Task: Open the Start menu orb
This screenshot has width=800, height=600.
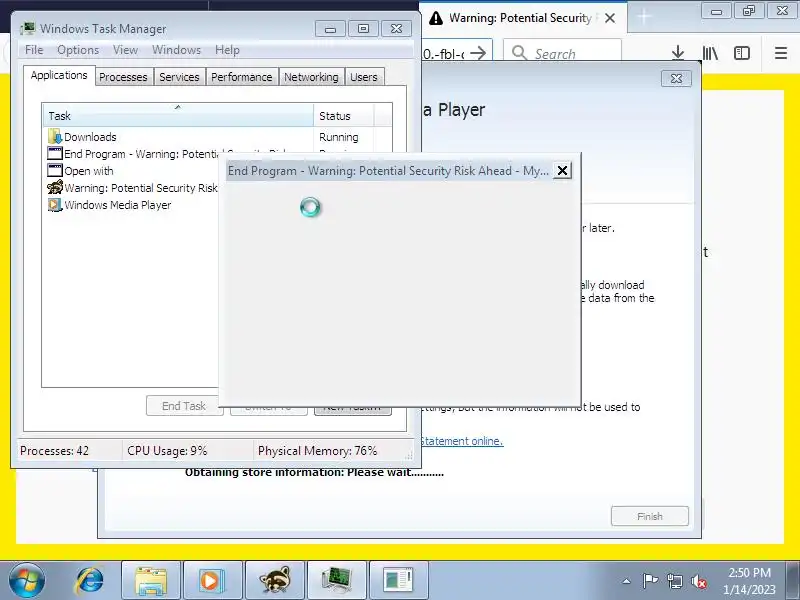Action: point(27,581)
